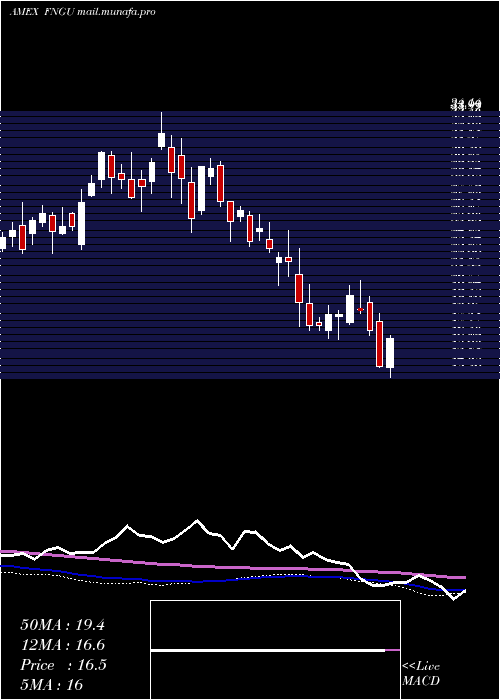Click the Price : 16.5 value

click(x=63, y=665)
